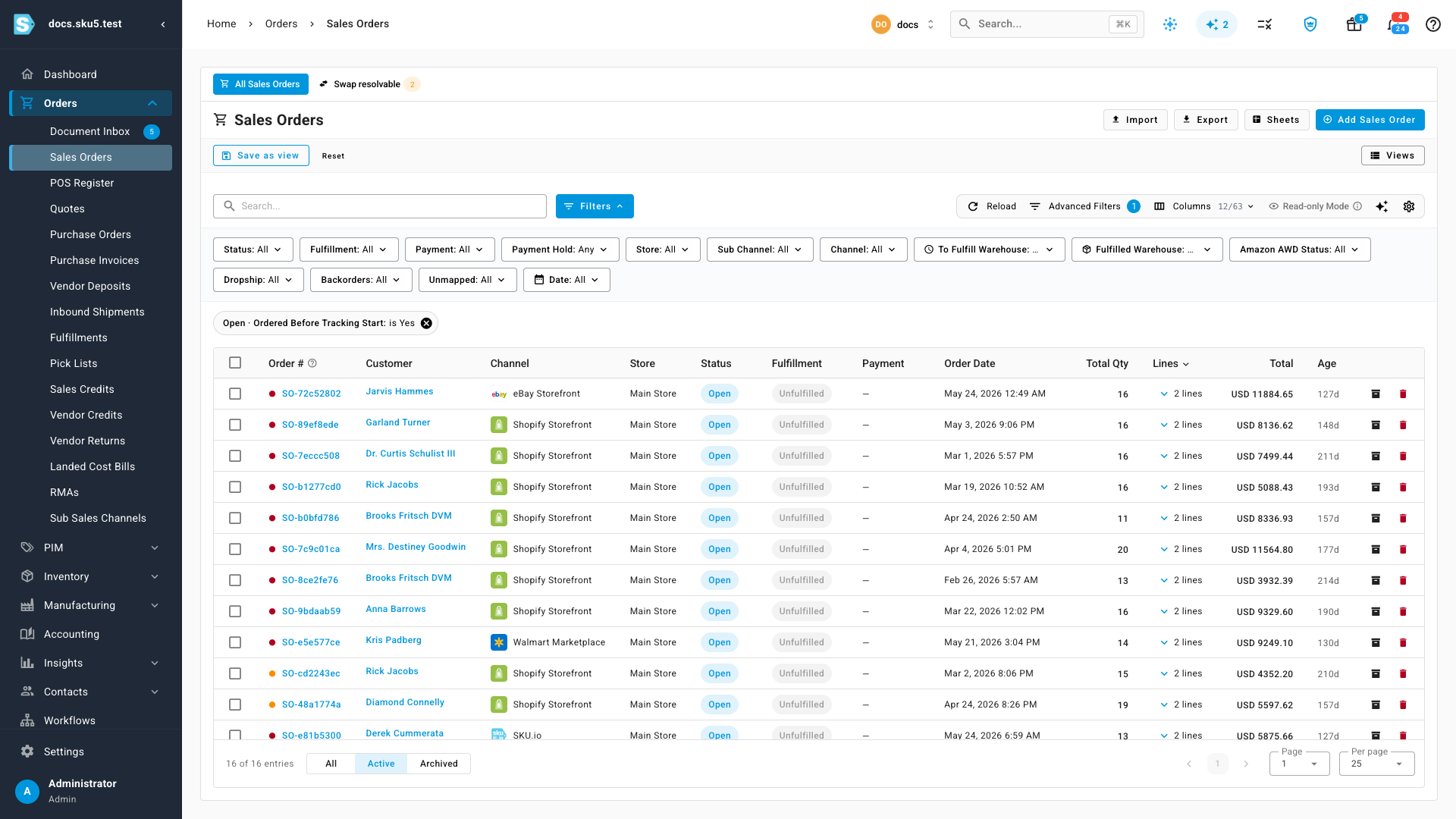Open customer link Garland Turner
This screenshot has width=1456, height=819.
point(398,422)
